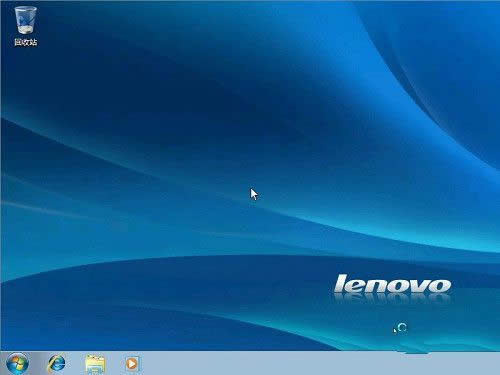The width and height of the screenshot is (500, 375).
Task: Open the Windows Start menu orb
Action: pyautogui.click(x=17, y=363)
